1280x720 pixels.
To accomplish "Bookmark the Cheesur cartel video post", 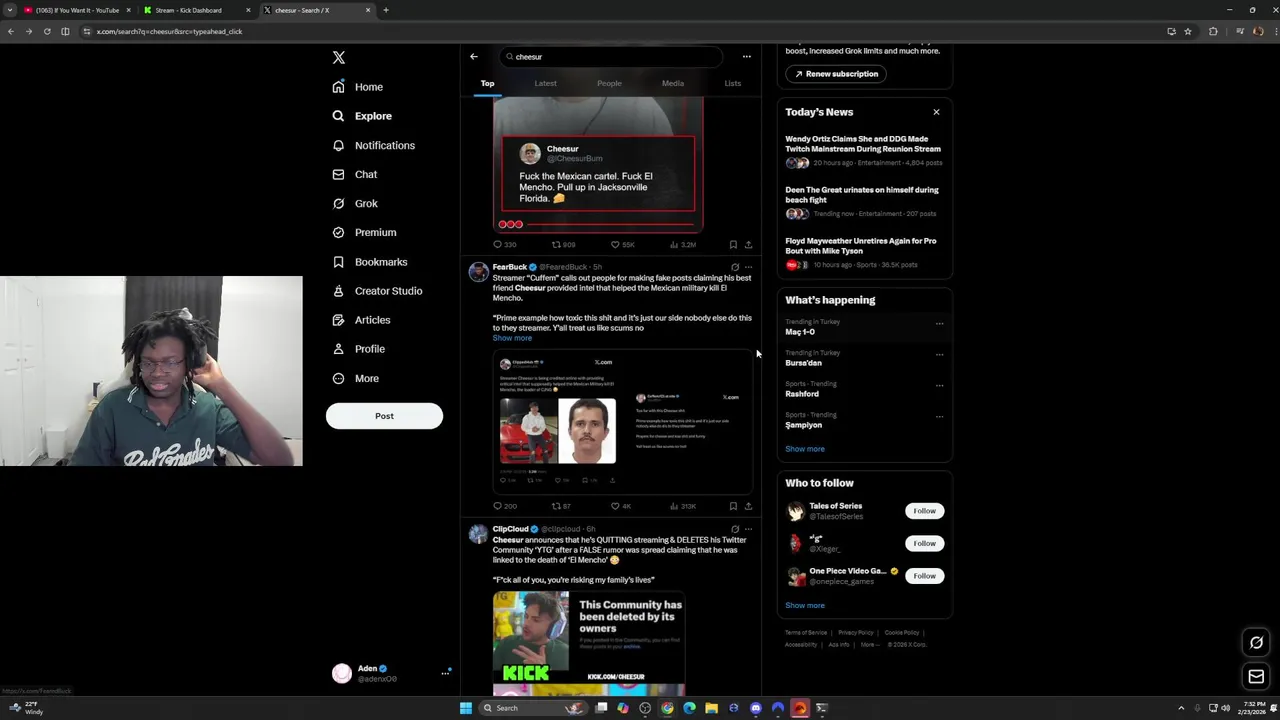I will [x=733, y=245].
